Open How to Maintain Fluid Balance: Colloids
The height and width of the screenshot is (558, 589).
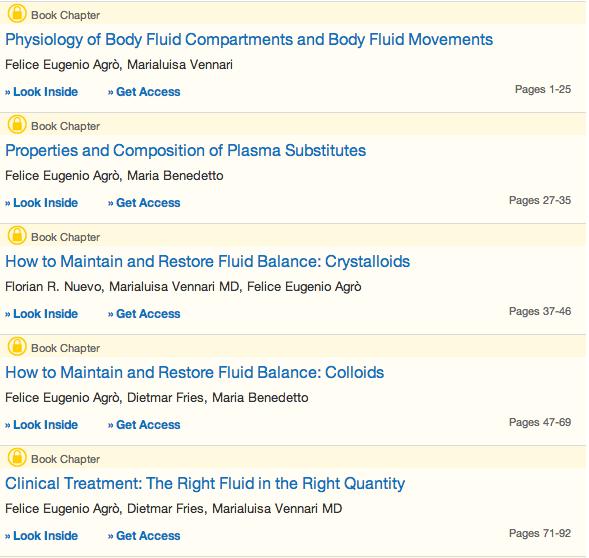195,372
